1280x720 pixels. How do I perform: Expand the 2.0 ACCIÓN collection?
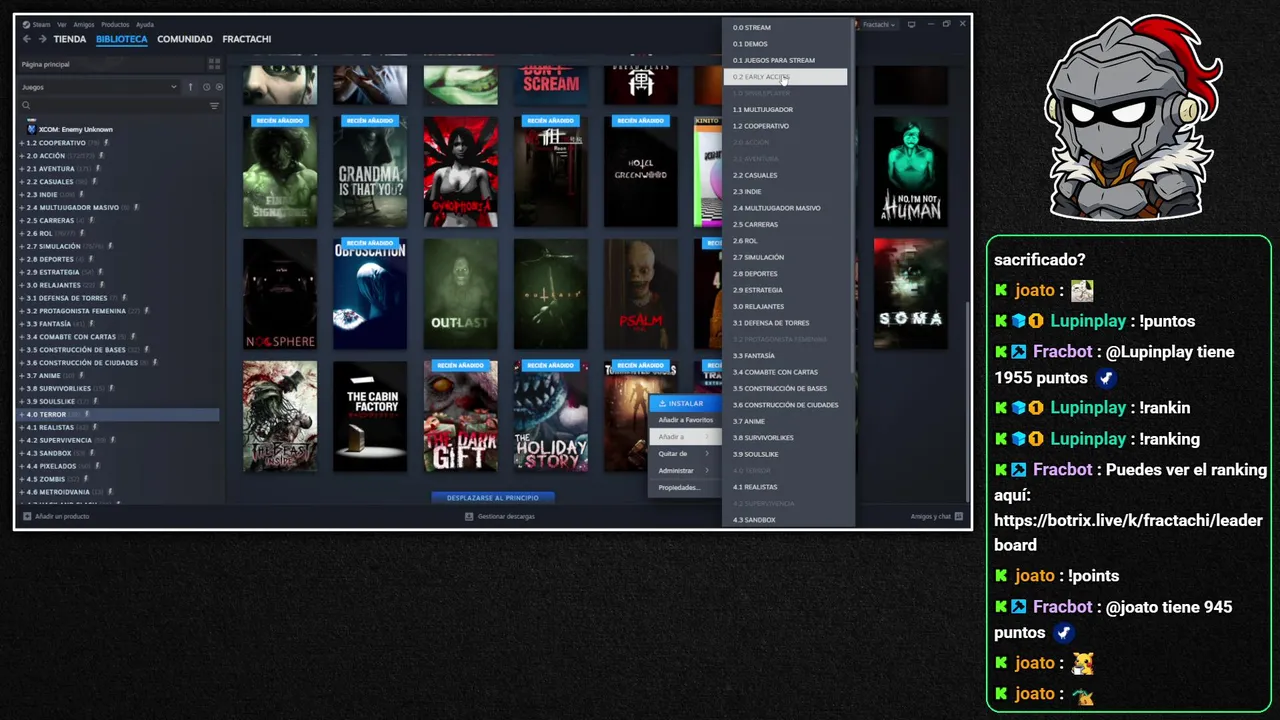[22, 156]
